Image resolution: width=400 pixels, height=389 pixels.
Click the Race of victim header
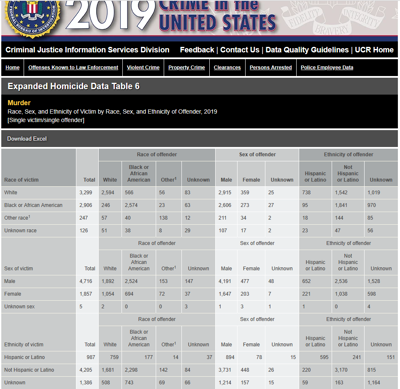point(21,180)
